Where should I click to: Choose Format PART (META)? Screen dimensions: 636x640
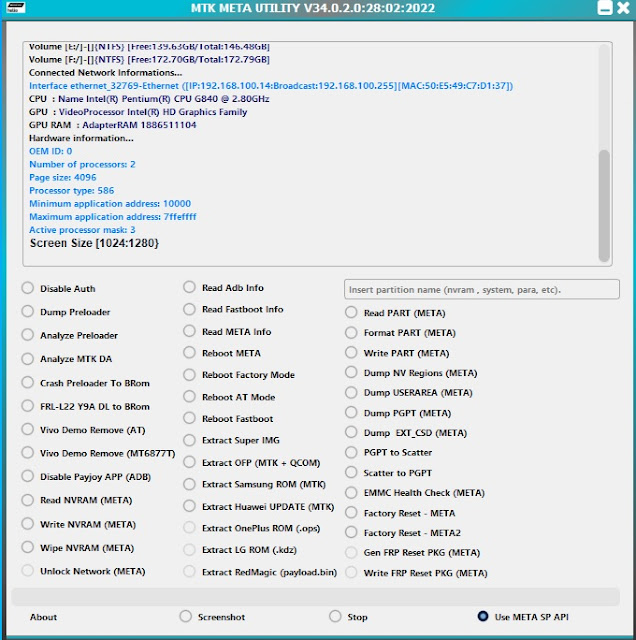[x=351, y=333]
